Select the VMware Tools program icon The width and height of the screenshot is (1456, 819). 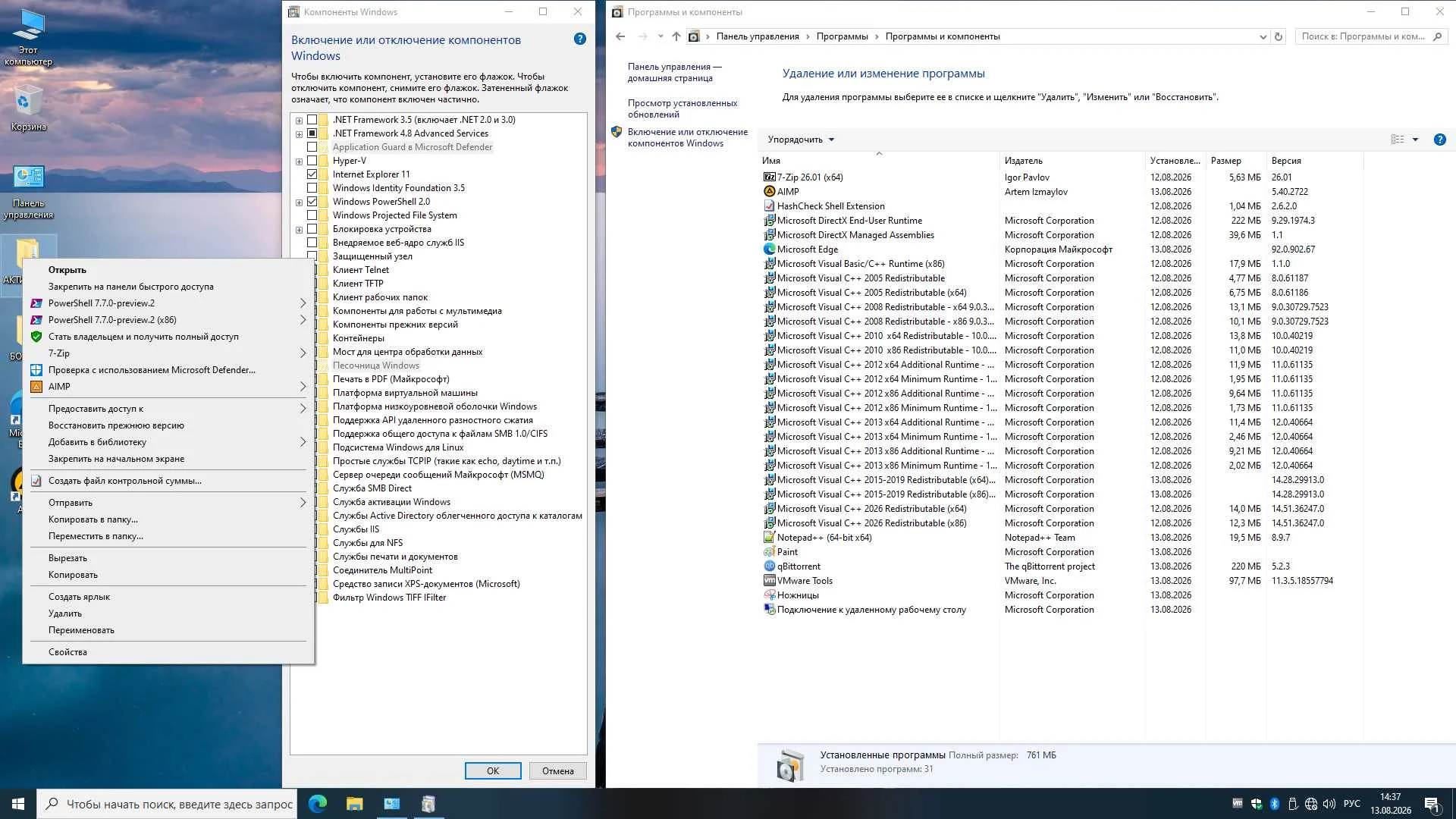[x=769, y=581]
